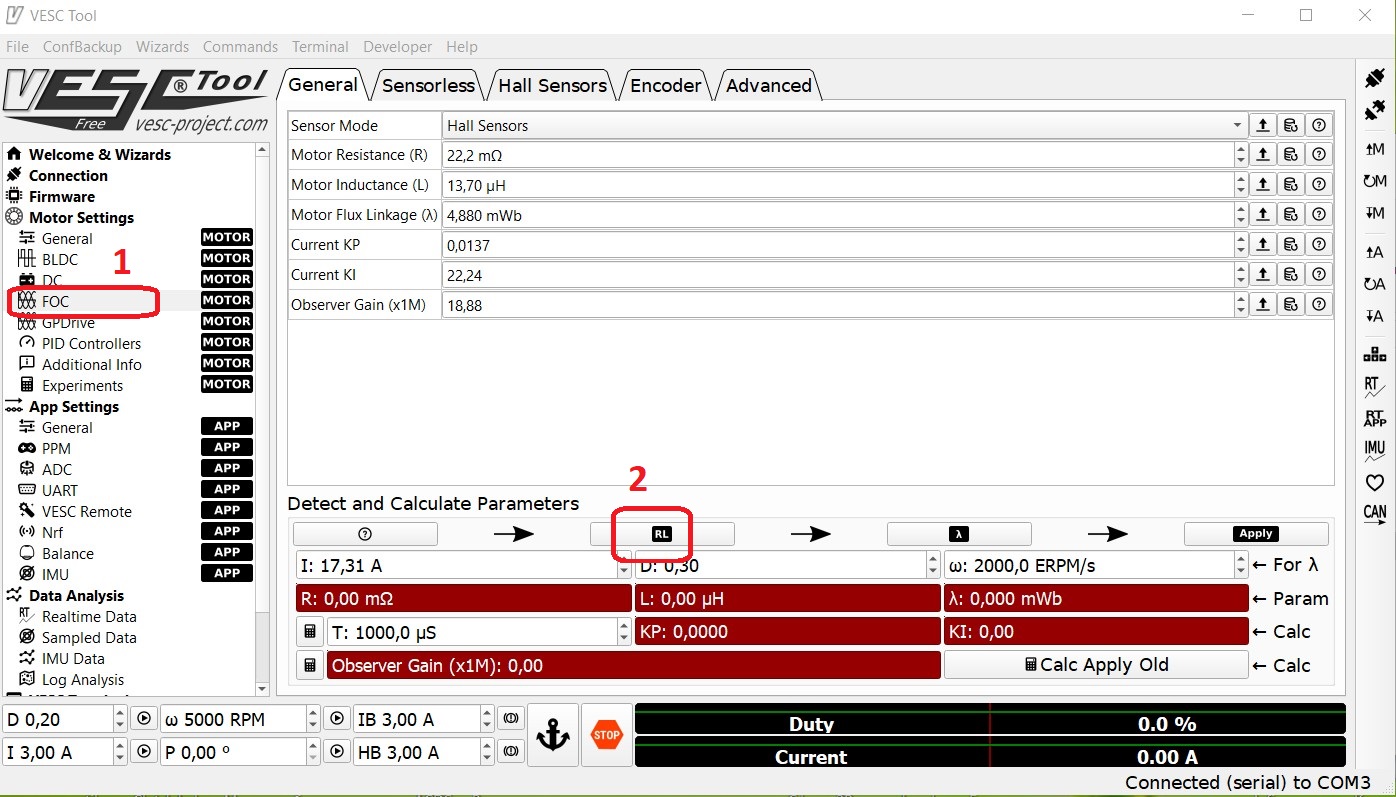
Task: Click help icon for Motor Resistance row
Action: coord(1319,155)
